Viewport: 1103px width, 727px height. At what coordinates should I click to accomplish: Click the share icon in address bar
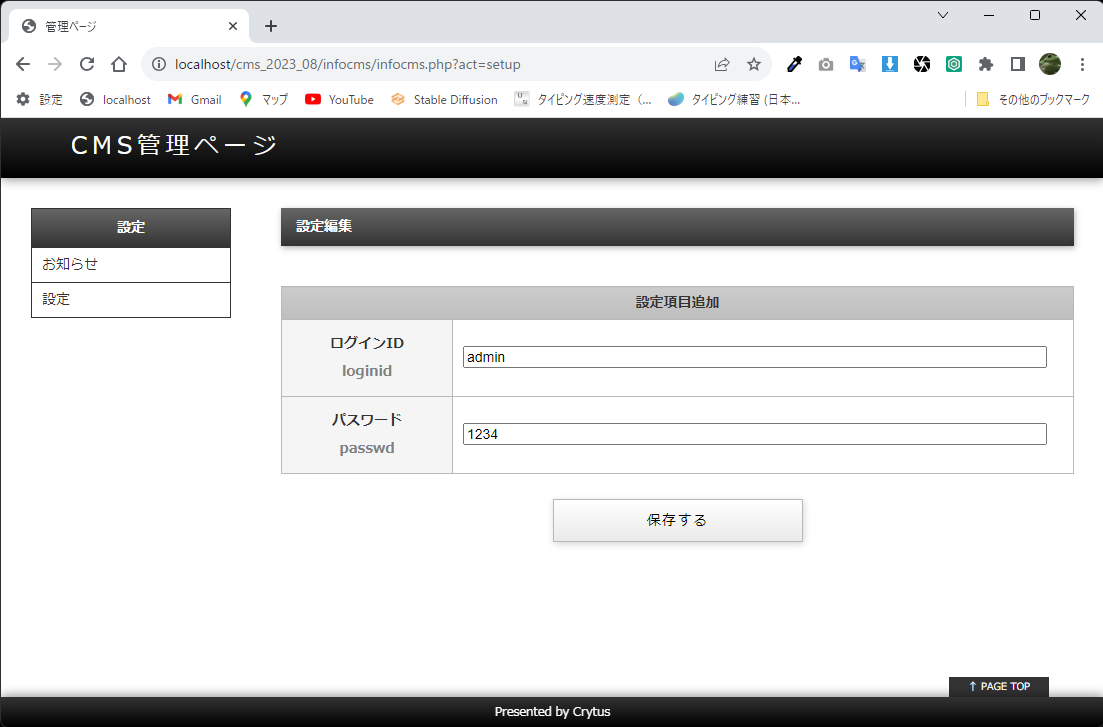pos(722,63)
